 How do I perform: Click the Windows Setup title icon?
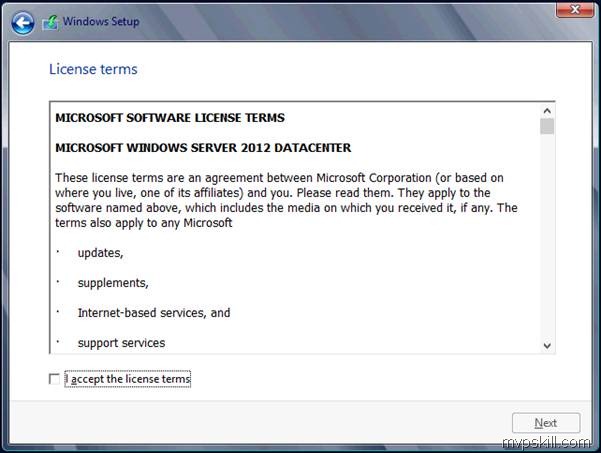51,23
